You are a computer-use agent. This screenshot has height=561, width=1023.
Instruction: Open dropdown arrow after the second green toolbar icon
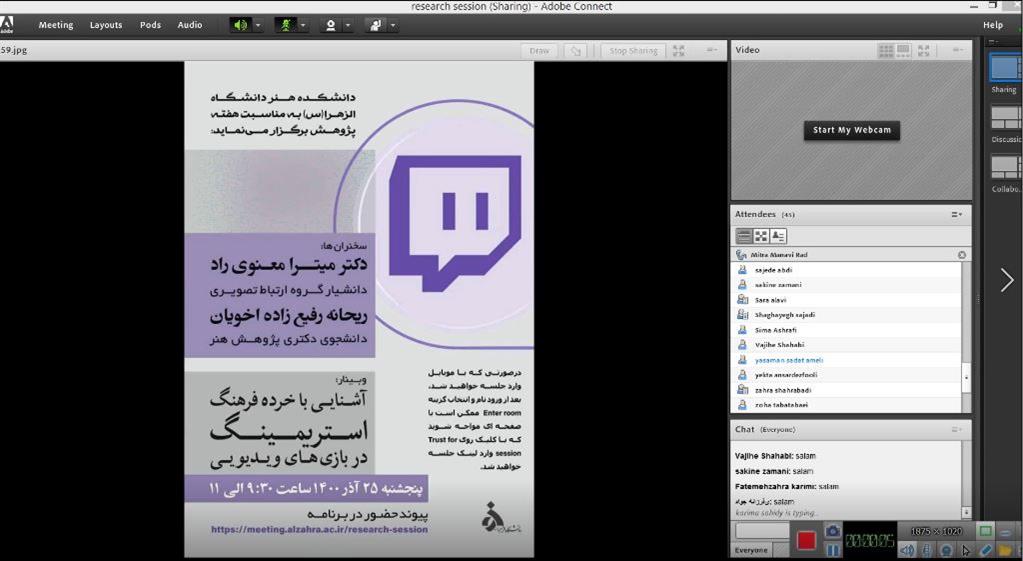[303, 25]
